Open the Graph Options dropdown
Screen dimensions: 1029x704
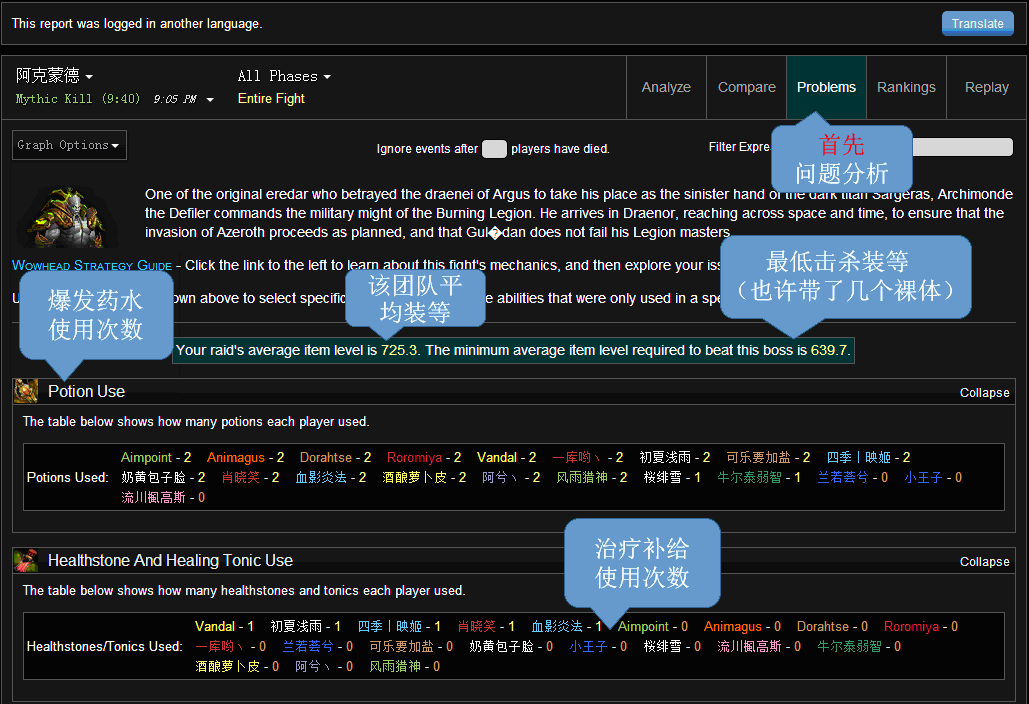coord(68,144)
